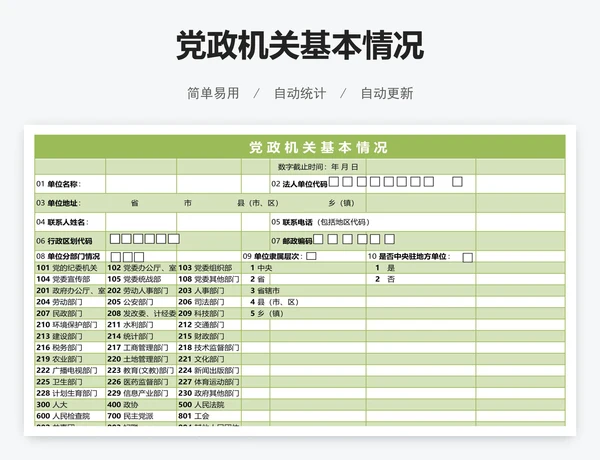
Task: Click the subtitle 自动更新
Action: 387,93
